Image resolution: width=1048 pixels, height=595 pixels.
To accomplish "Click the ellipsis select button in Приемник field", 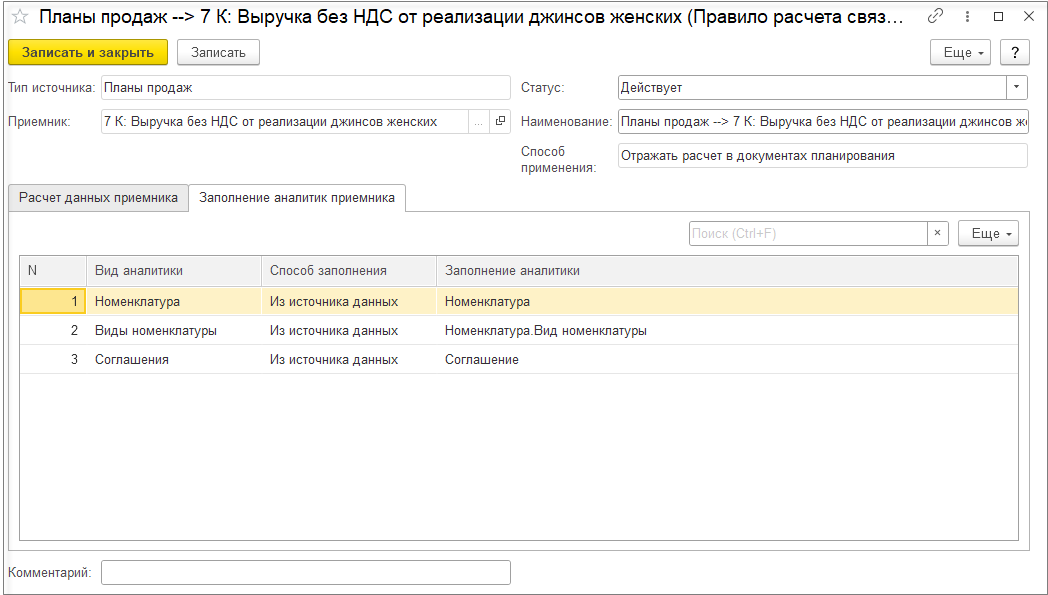I will pyautogui.click(x=479, y=122).
